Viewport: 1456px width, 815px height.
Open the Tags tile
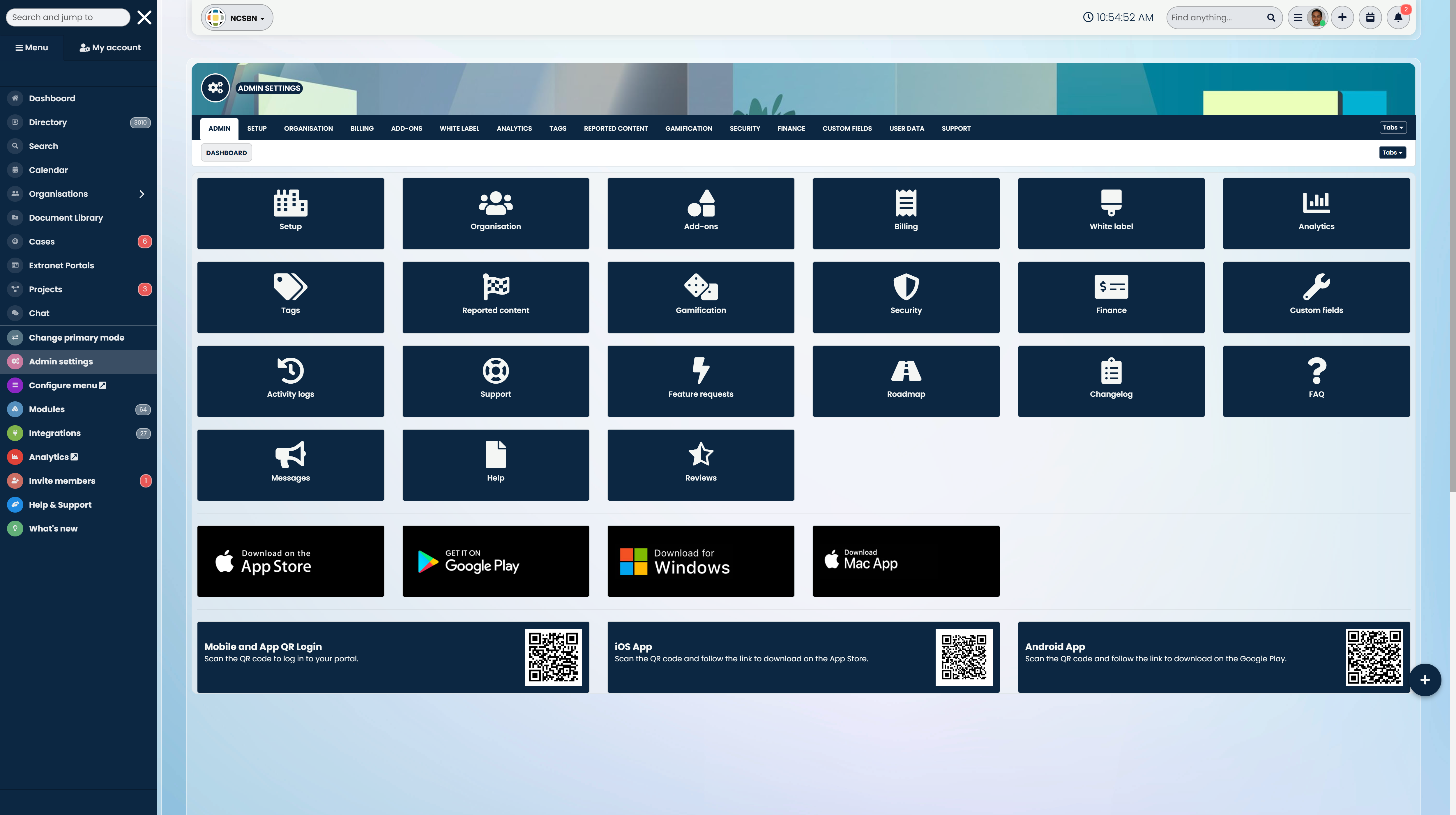tap(291, 297)
